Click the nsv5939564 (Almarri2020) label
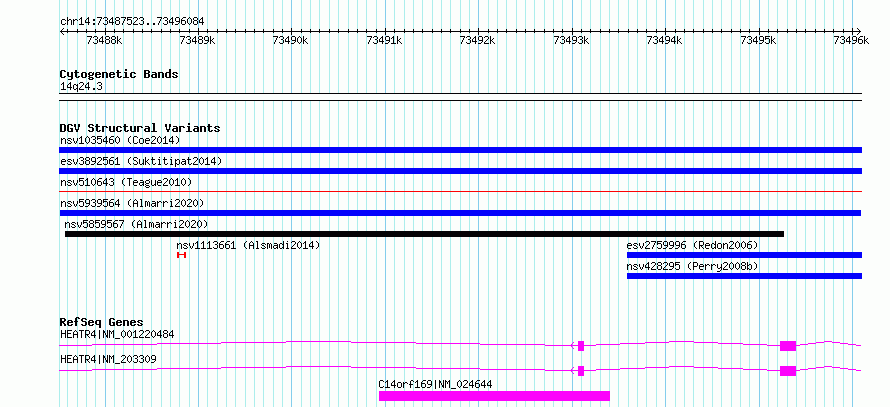 (132, 203)
